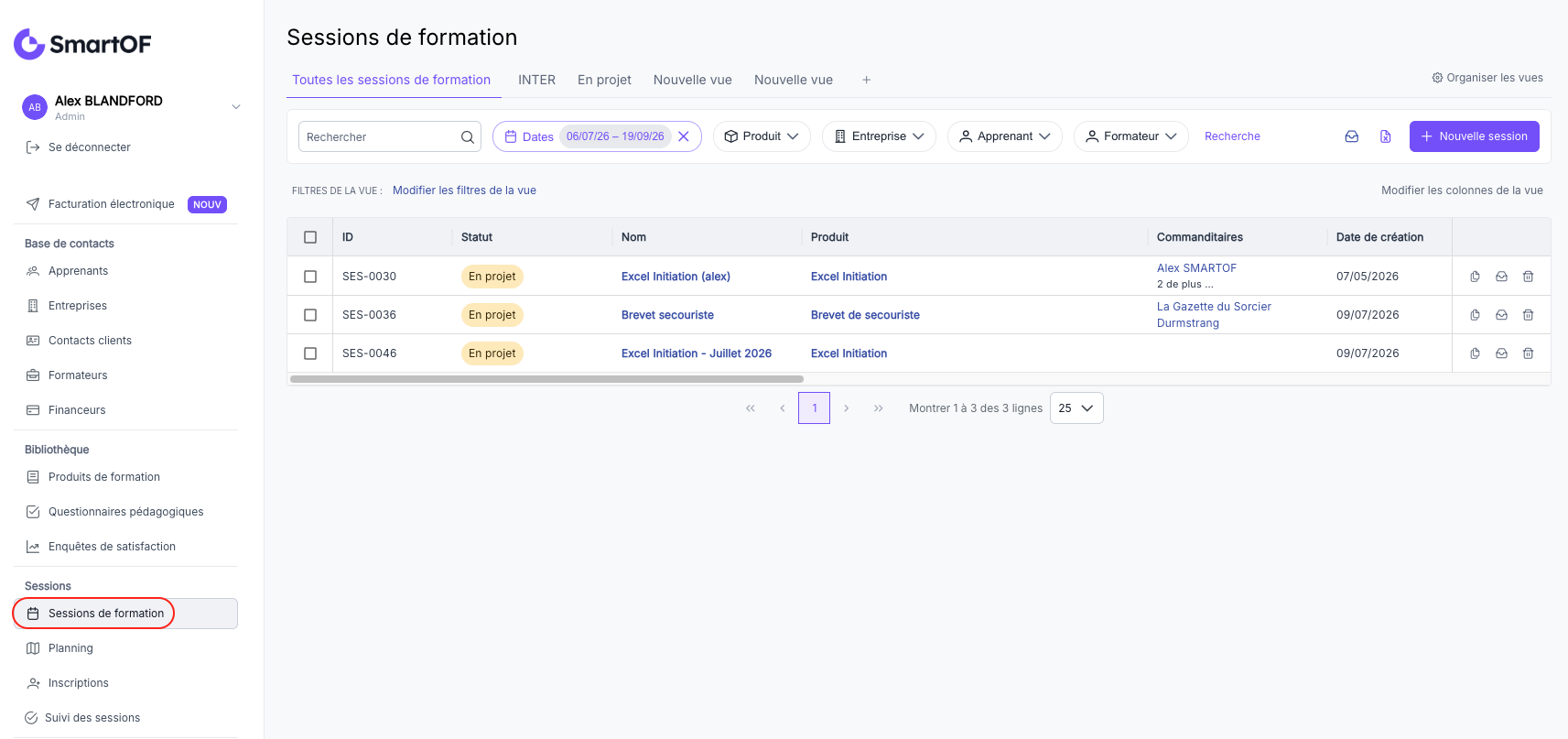Duplicate session SES-0046 with copy icon
Viewport: 1568px width, 739px height.
tap(1475, 353)
